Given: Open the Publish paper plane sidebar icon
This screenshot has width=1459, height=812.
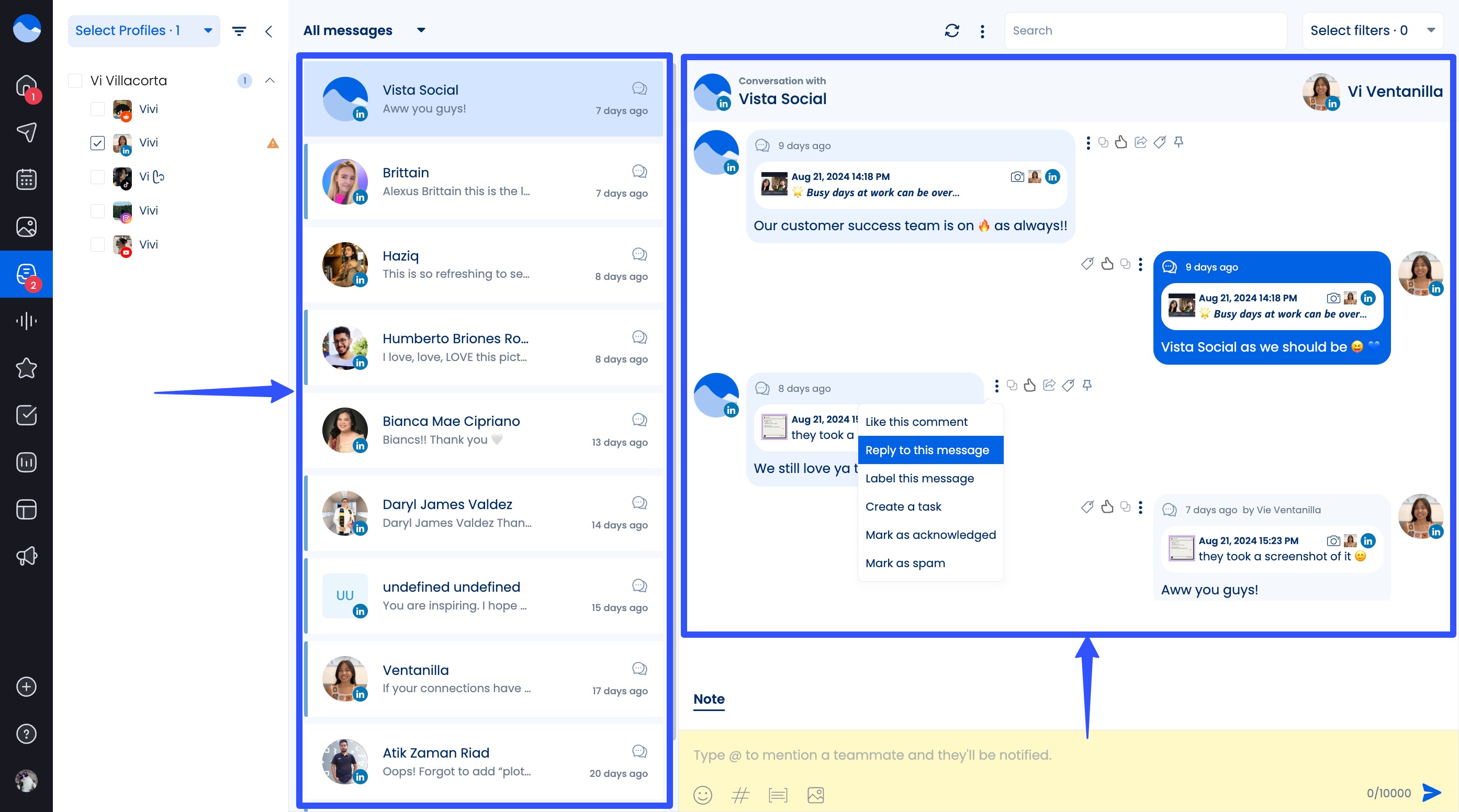Looking at the screenshot, I should tap(26, 132).
